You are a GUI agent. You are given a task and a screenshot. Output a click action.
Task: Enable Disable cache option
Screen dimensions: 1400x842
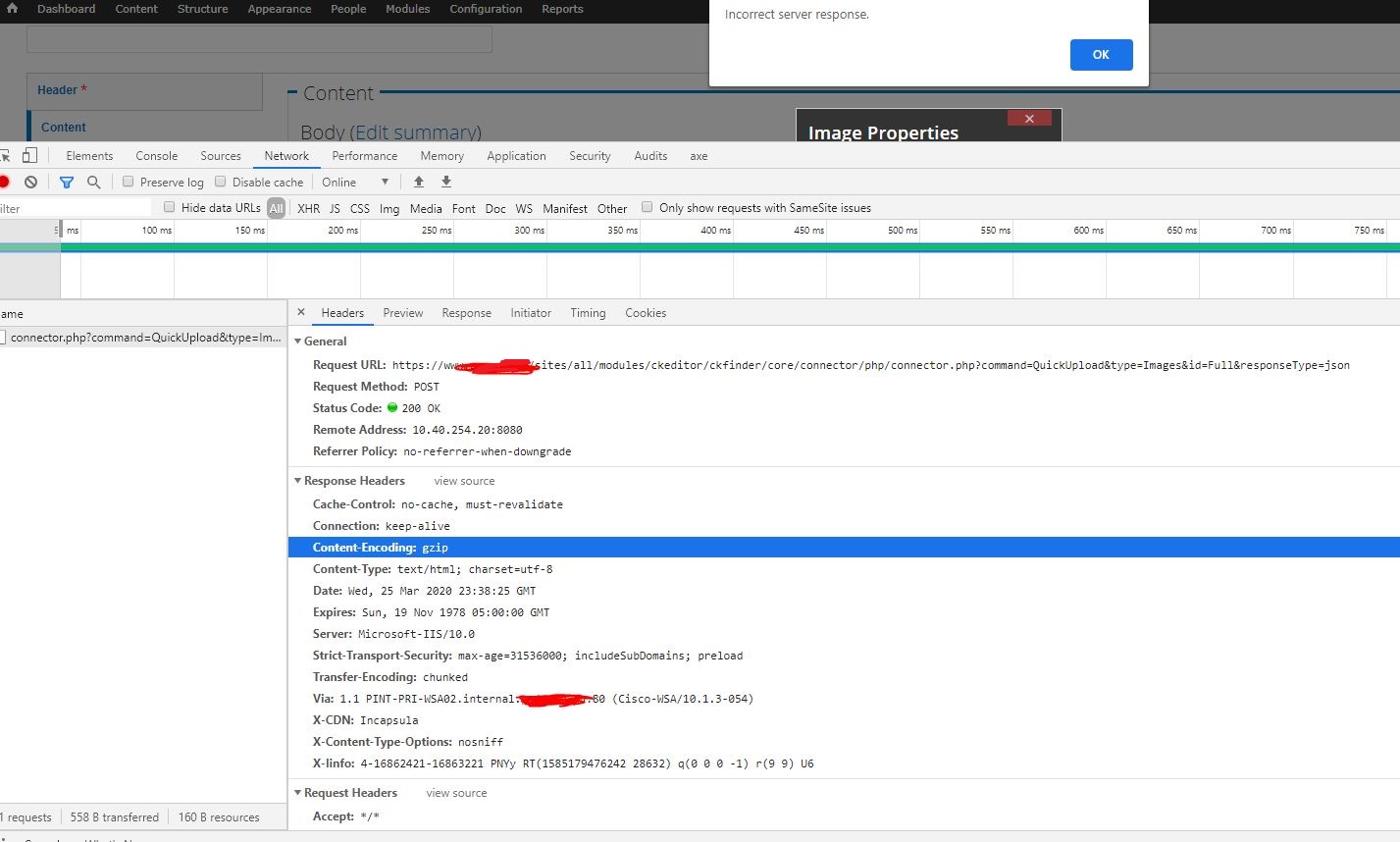click(x=220, y=182)
